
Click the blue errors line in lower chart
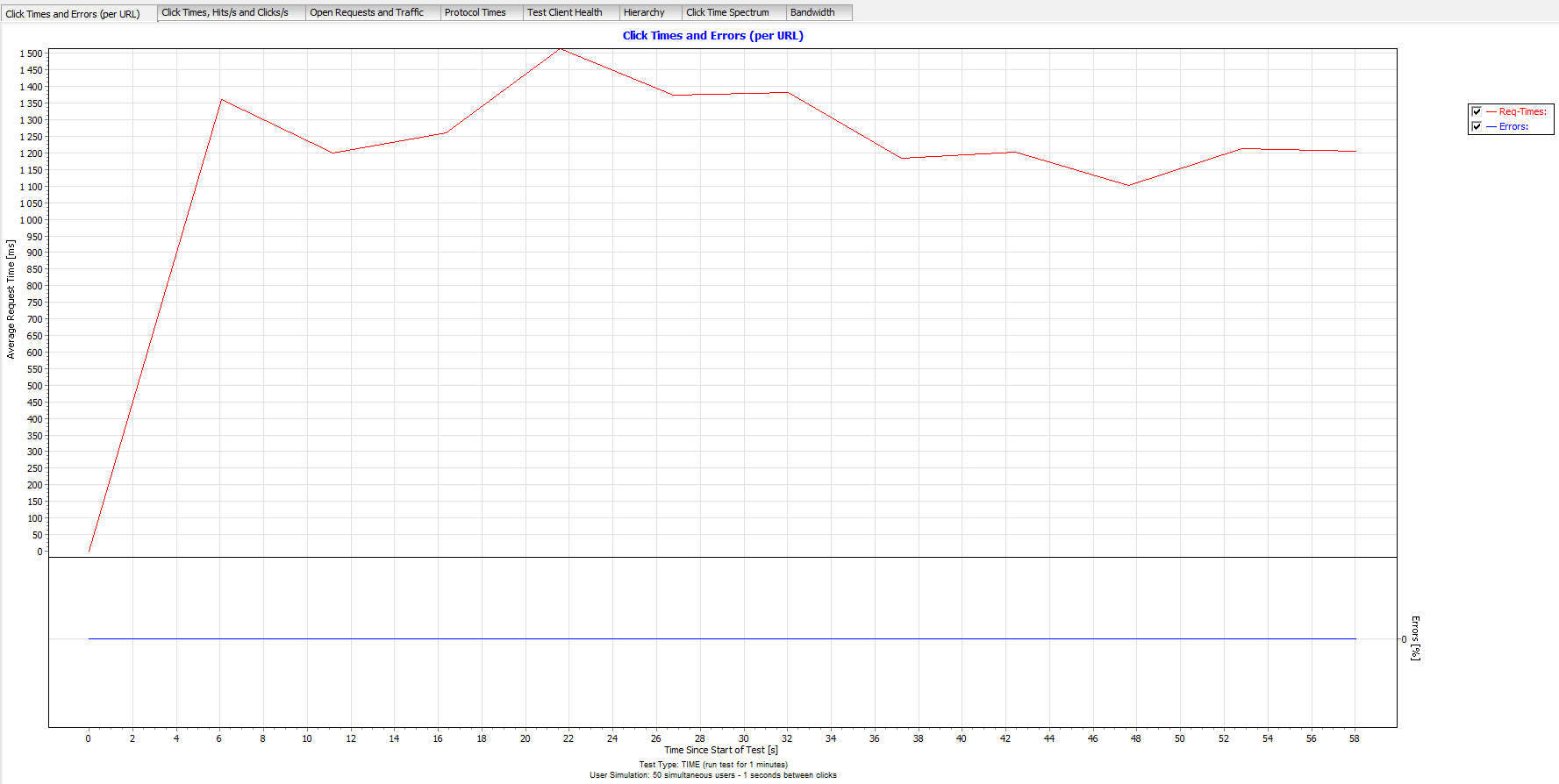721,638
